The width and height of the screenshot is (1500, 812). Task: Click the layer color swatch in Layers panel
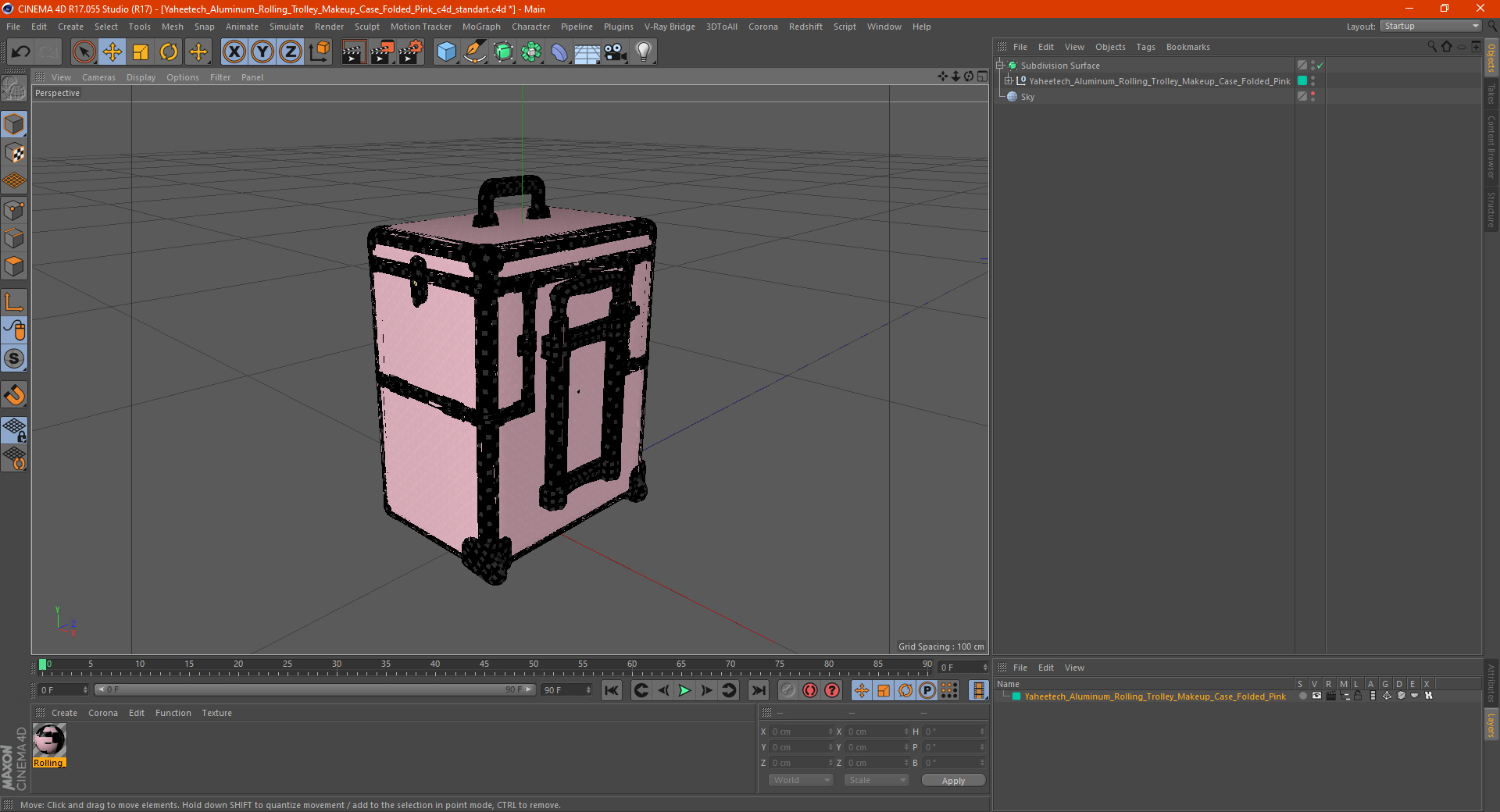1016,696
